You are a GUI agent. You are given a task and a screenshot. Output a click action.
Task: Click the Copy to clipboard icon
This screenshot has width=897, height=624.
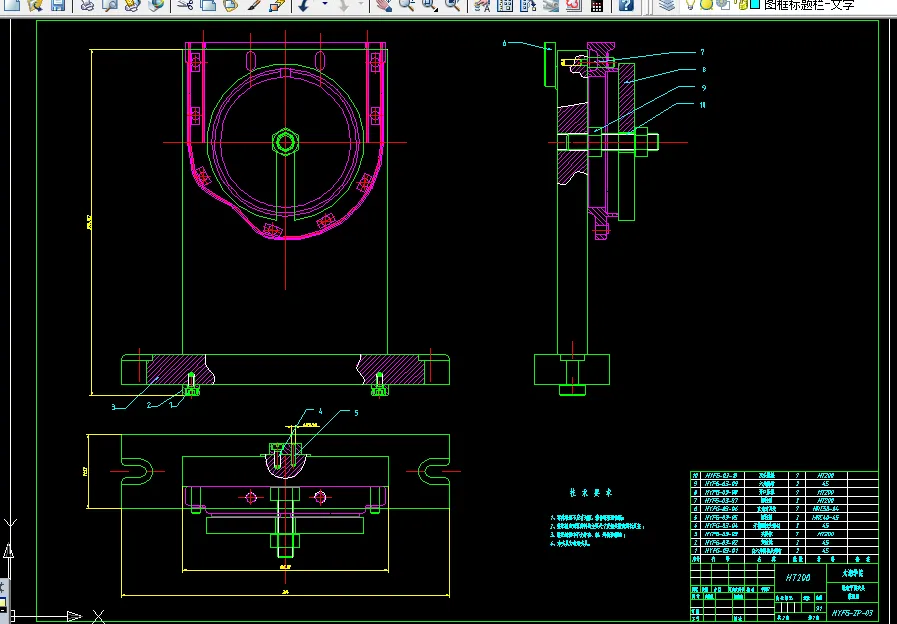click(208, 5)
